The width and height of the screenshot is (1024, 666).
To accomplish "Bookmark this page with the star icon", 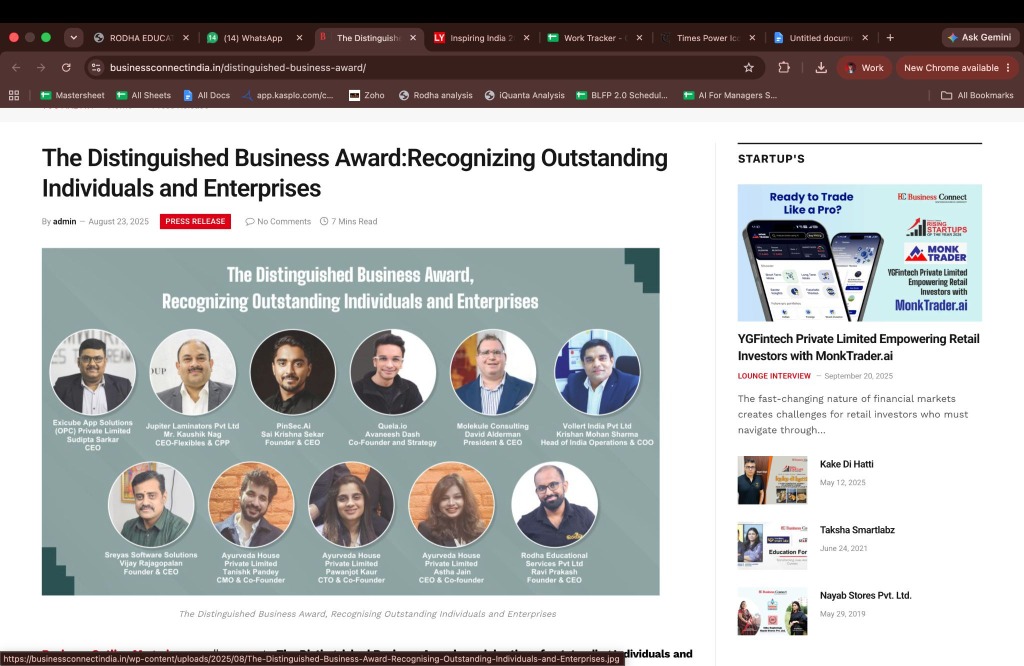I will point(748,67).
